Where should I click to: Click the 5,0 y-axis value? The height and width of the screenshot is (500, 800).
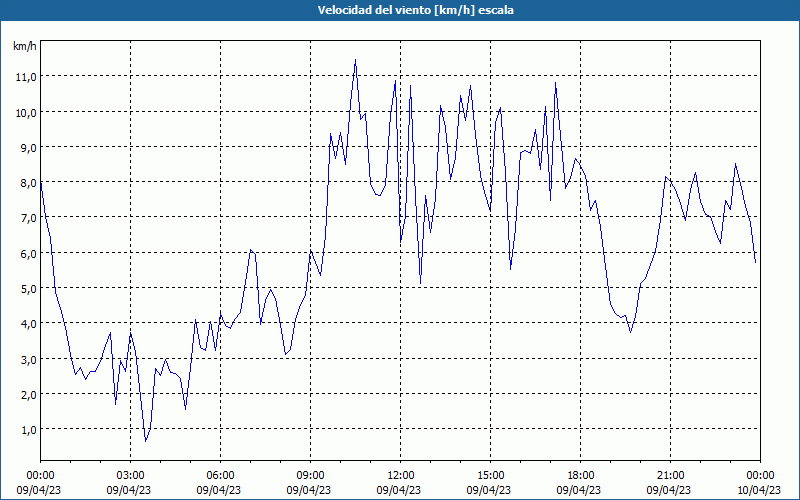[x=28, y=289]
